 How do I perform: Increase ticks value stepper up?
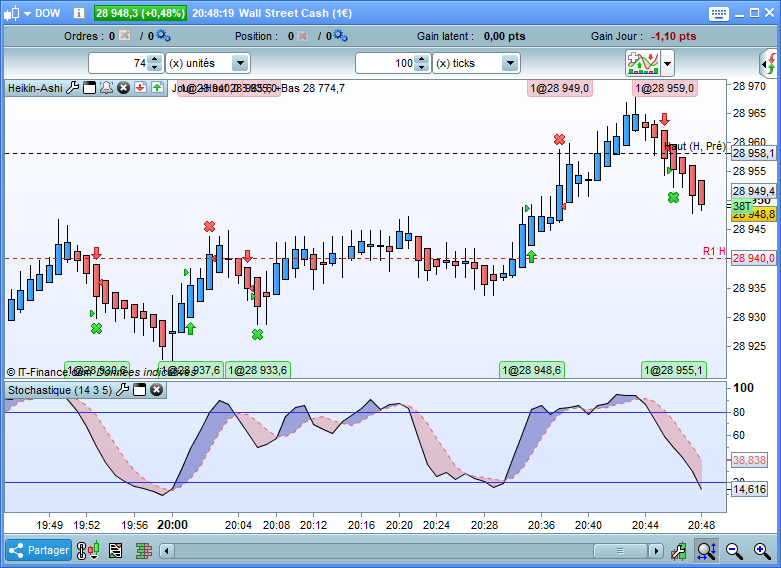click(422, 59)
